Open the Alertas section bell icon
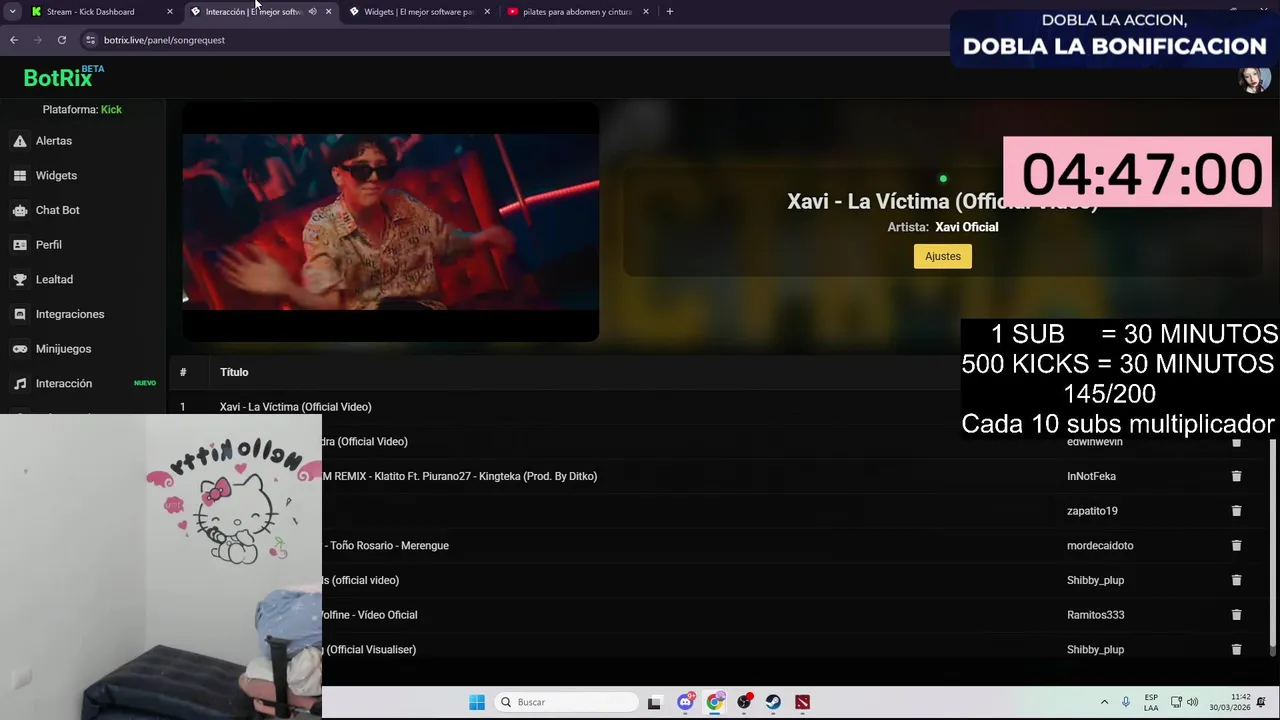Image resolution: width=1280 pixels, height=720 pixels. point(20,141)
